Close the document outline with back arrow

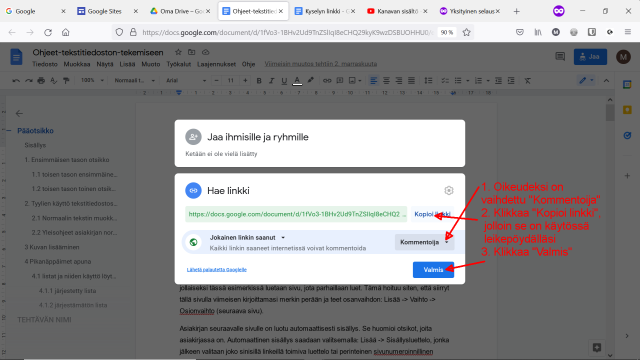[19, 113]
